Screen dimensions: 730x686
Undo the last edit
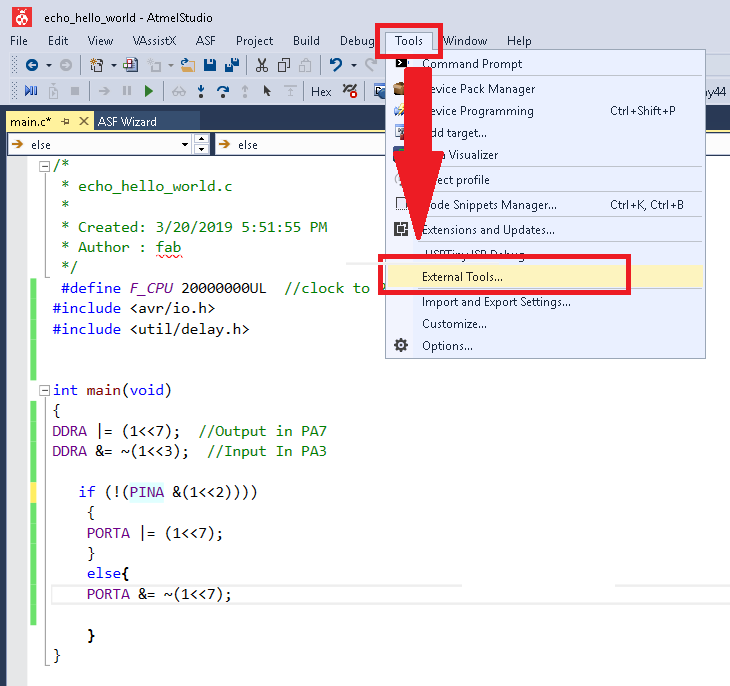(x=335, y=65)
